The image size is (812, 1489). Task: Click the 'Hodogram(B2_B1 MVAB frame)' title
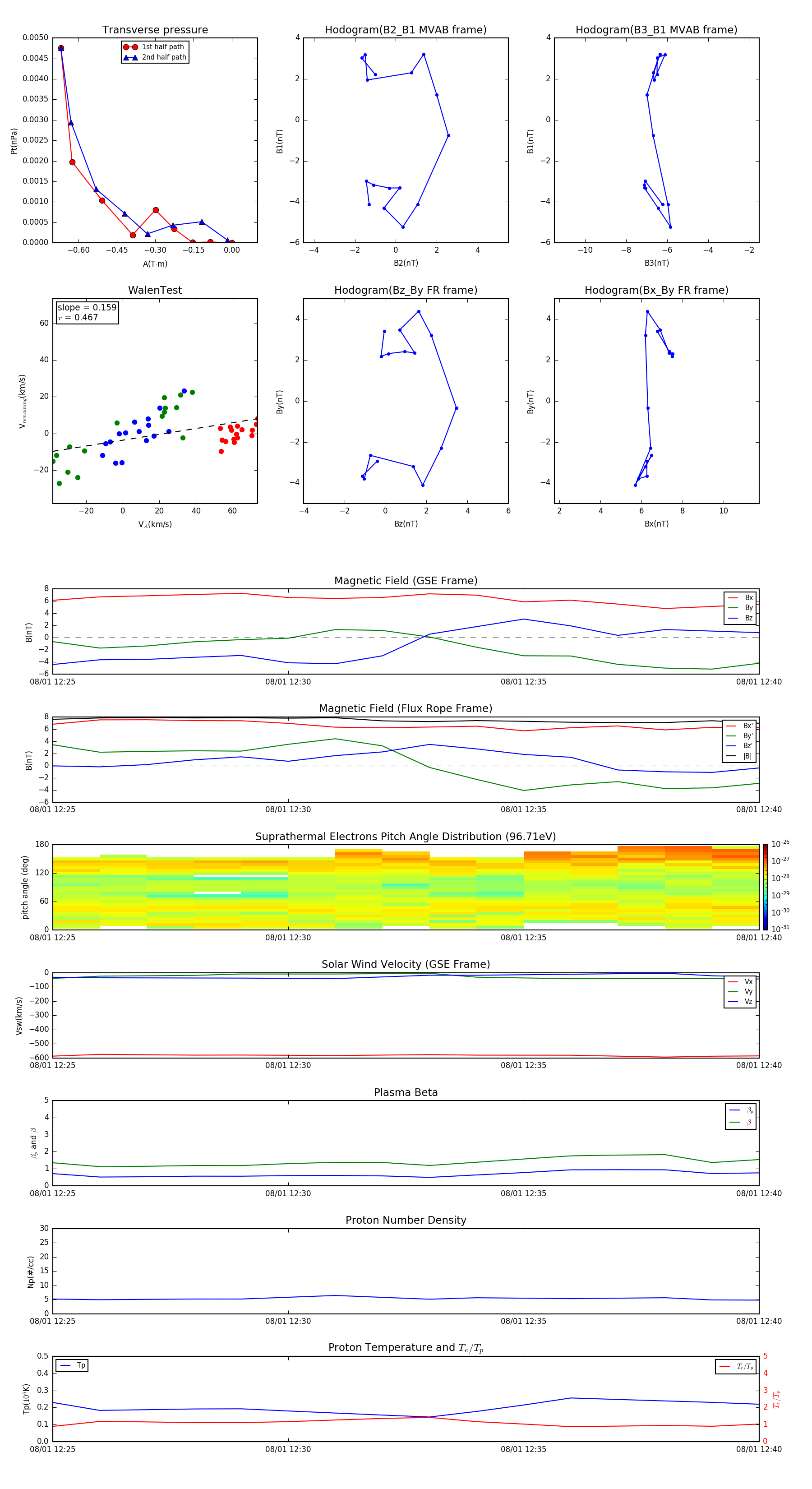pyautogui.click(x=406, y=30)
